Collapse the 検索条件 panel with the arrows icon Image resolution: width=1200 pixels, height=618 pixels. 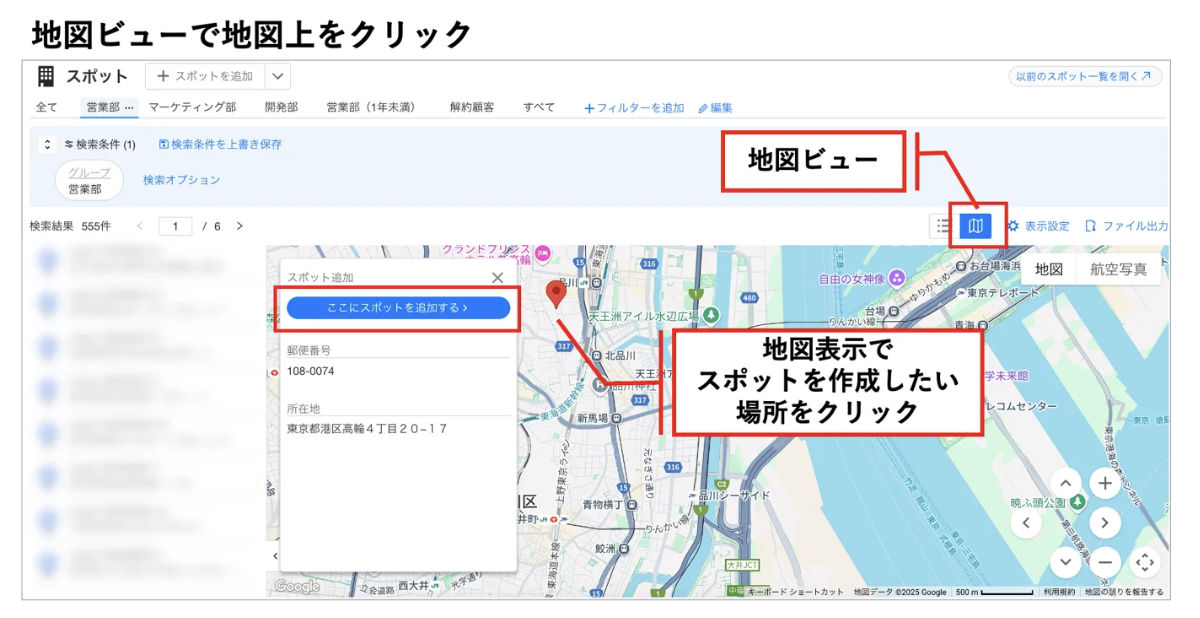click(x=47, y=144)
